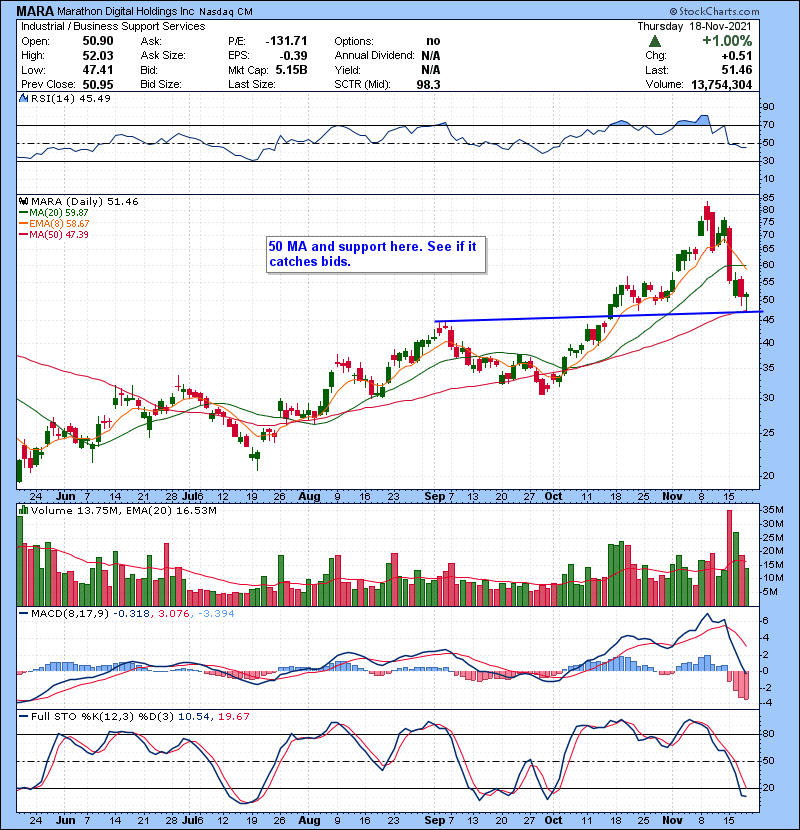Click the Bid Size label
This screenshot has height=830, width=800.
coord(161,85)
